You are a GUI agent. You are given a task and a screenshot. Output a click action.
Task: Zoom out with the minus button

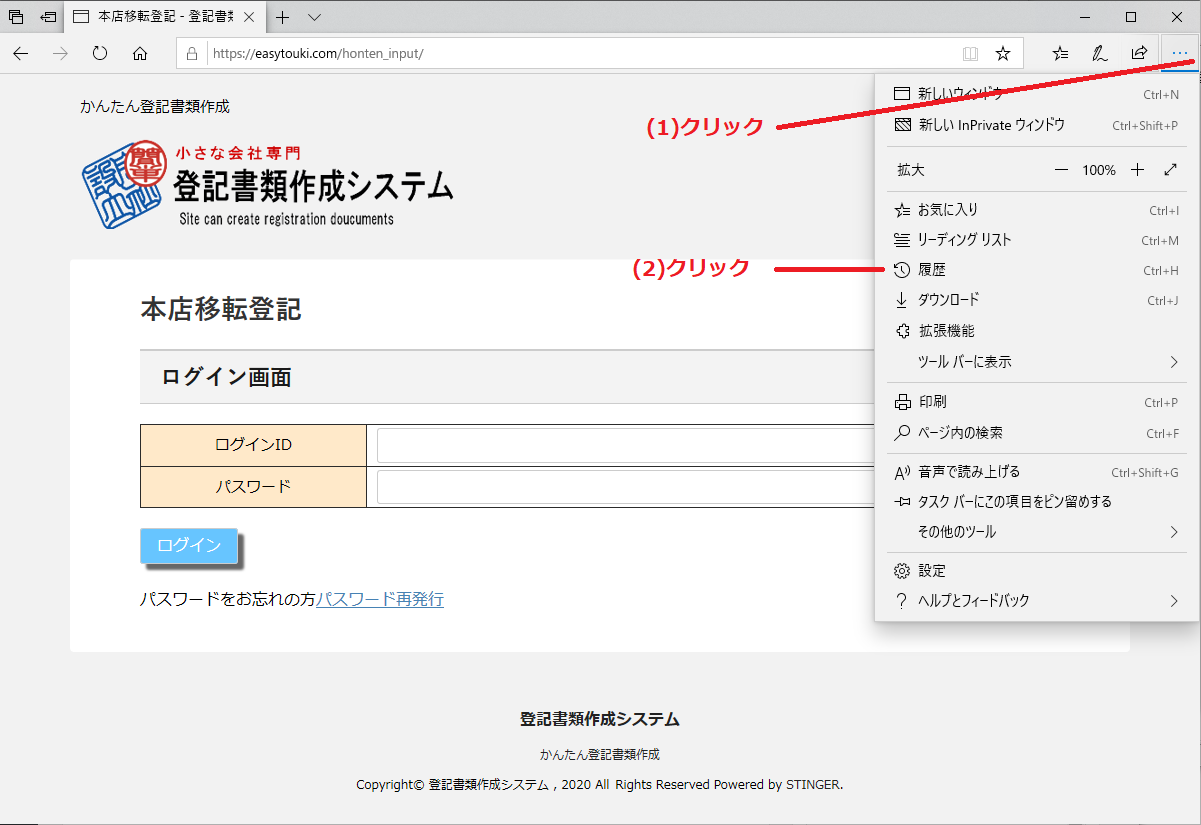click(1061, 170)
